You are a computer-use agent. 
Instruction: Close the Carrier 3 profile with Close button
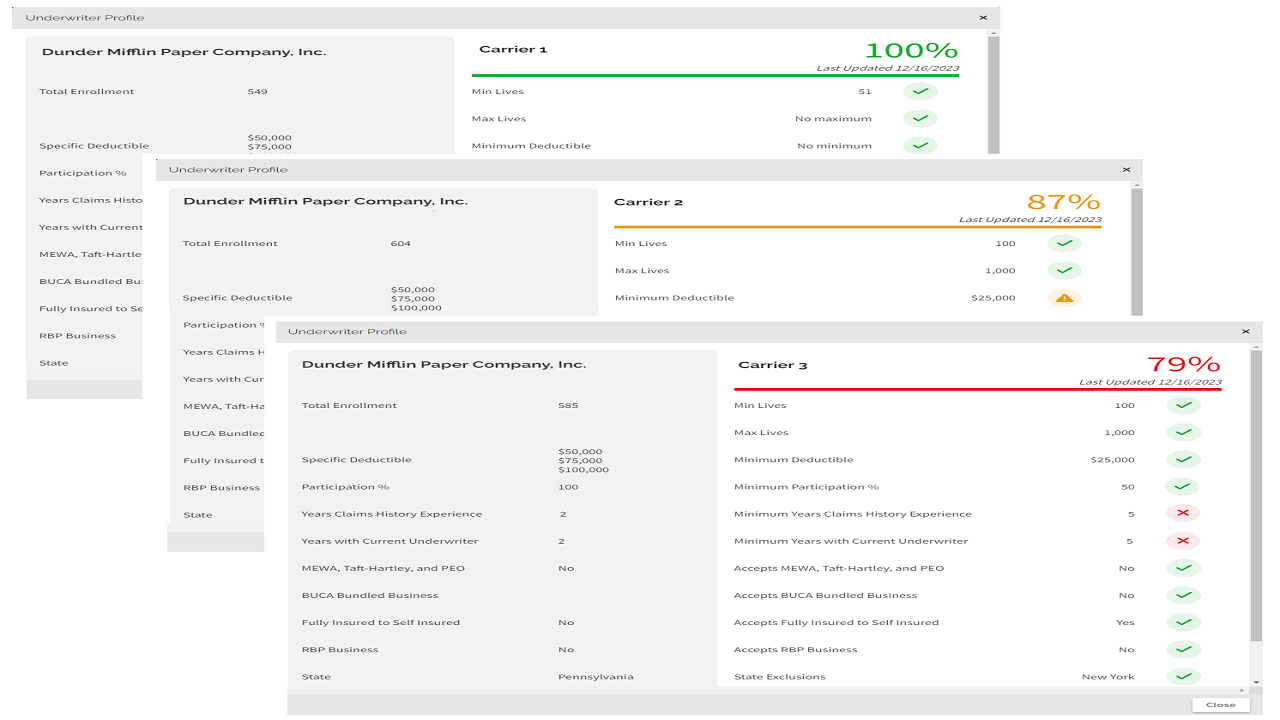[1220, 705]
